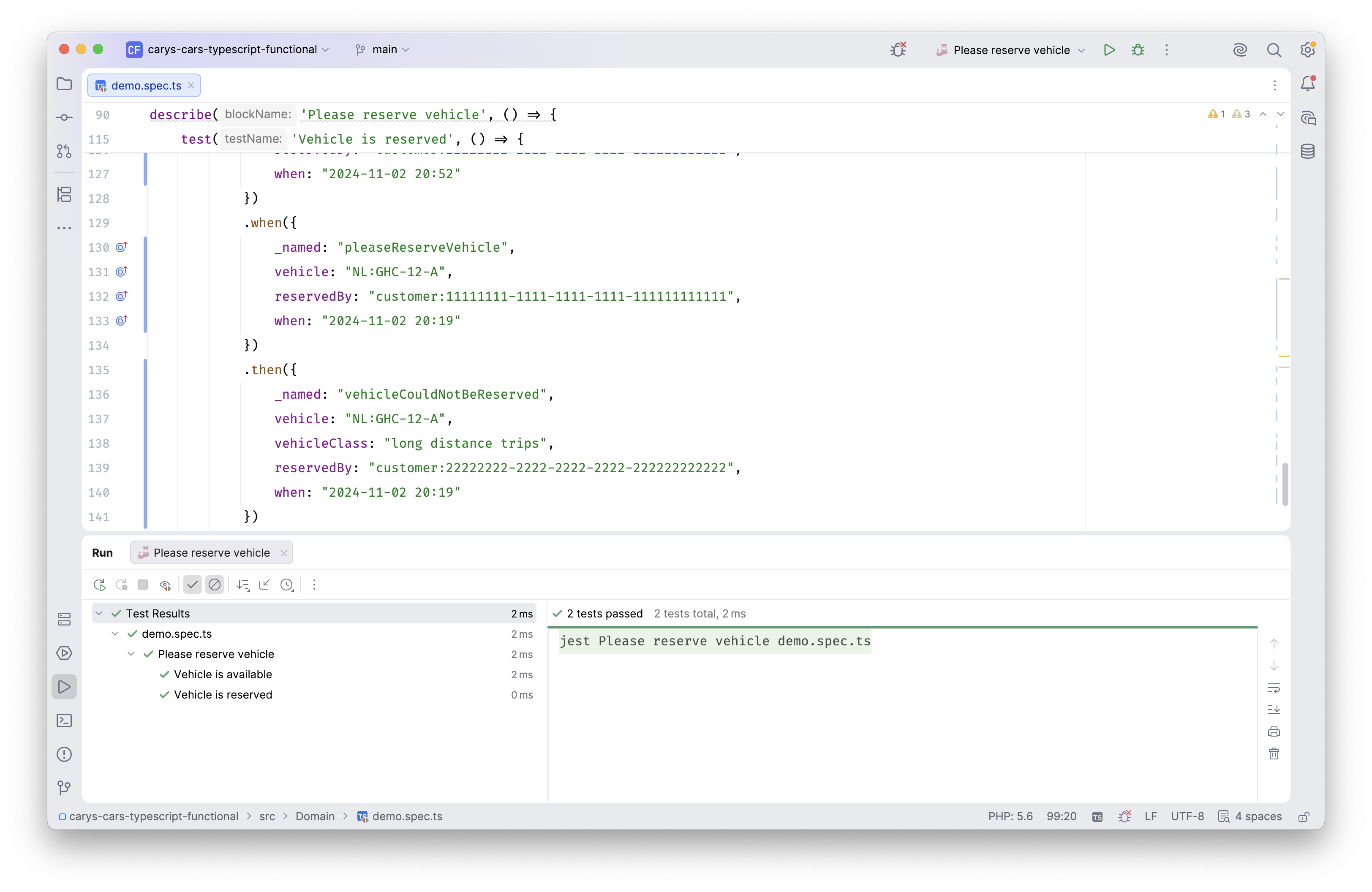Screen dimensions: 1372x892
Task: Go to next highlighted error arrow
Action: (1281, 114)
